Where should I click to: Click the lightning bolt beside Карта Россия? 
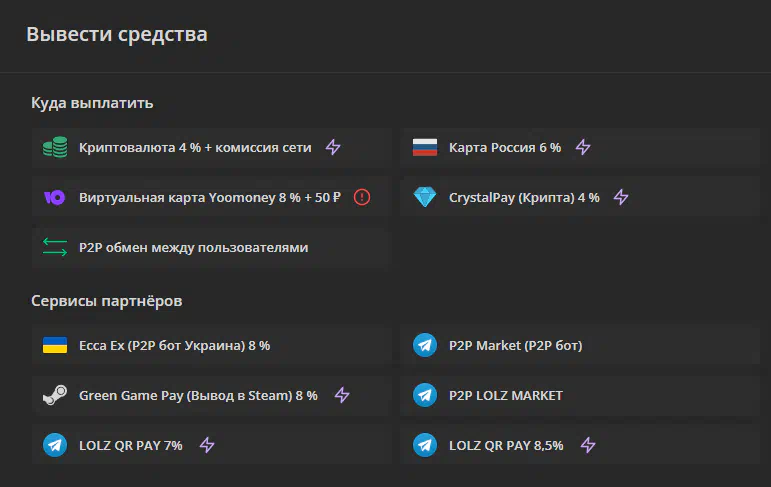pos(583,147)
